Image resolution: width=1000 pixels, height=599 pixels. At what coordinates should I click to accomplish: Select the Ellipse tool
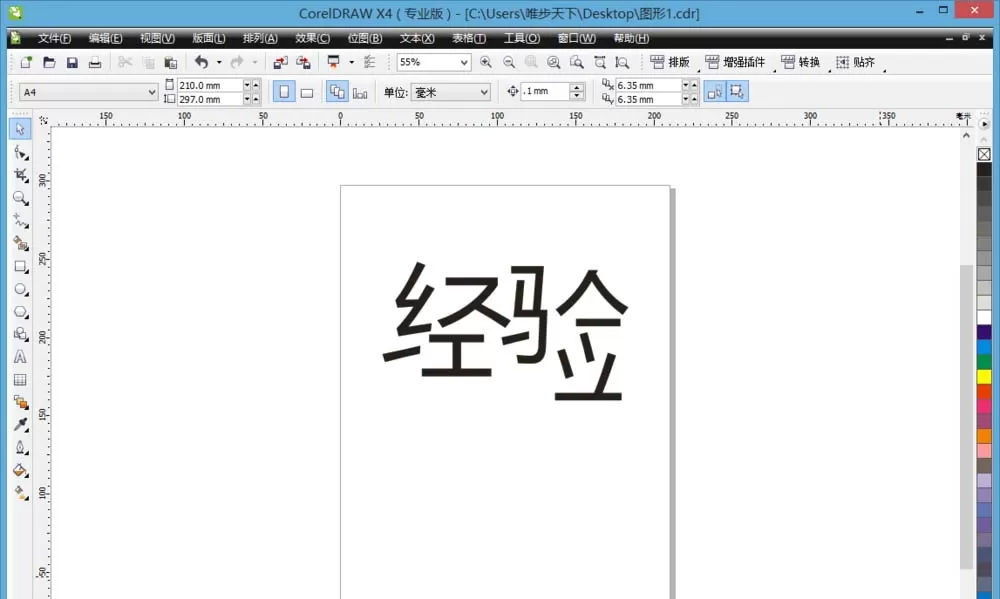(x=20, y=289)
